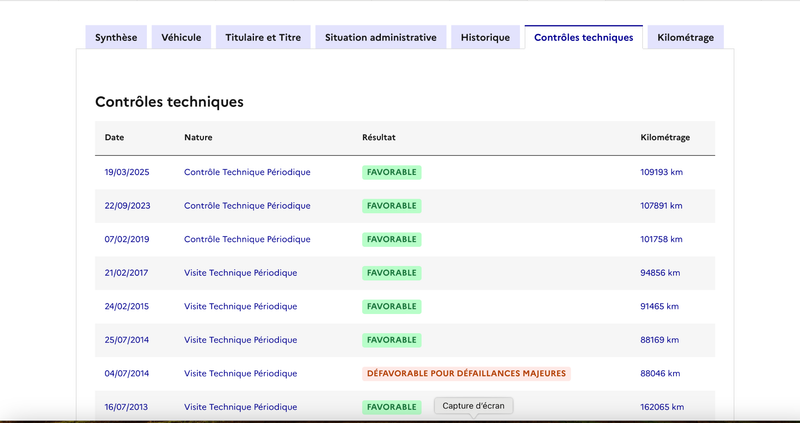Viewport: 800px width, 423px height.
Task: Click the FAVORABLE badge for 22/09/2023
Action: point(392,206)
